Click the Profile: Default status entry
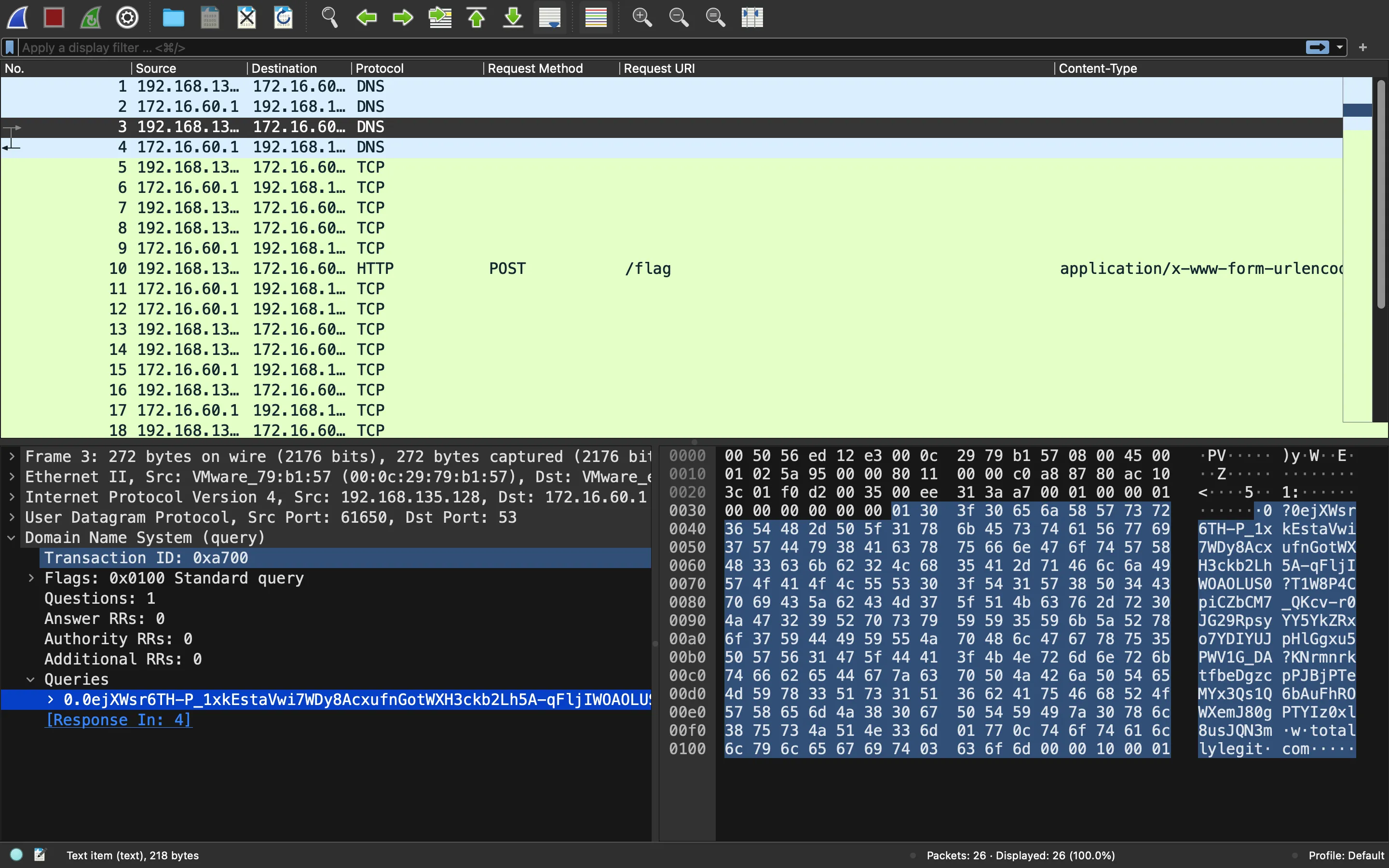 [1346, 855]
